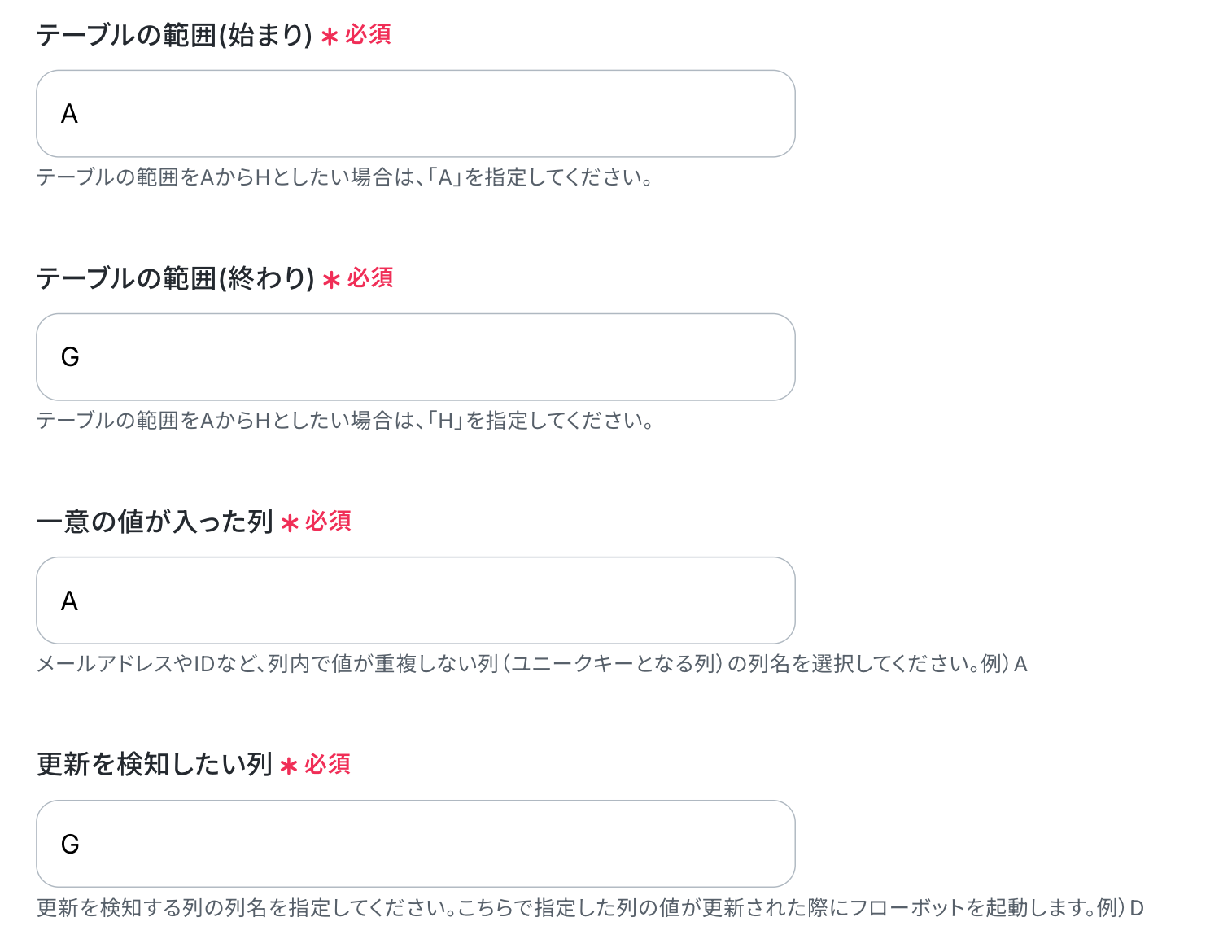Screen dimensions: 1232x952
Task: Click the red asterisk beside 一意の値が入った列
Action: [290, 524]
